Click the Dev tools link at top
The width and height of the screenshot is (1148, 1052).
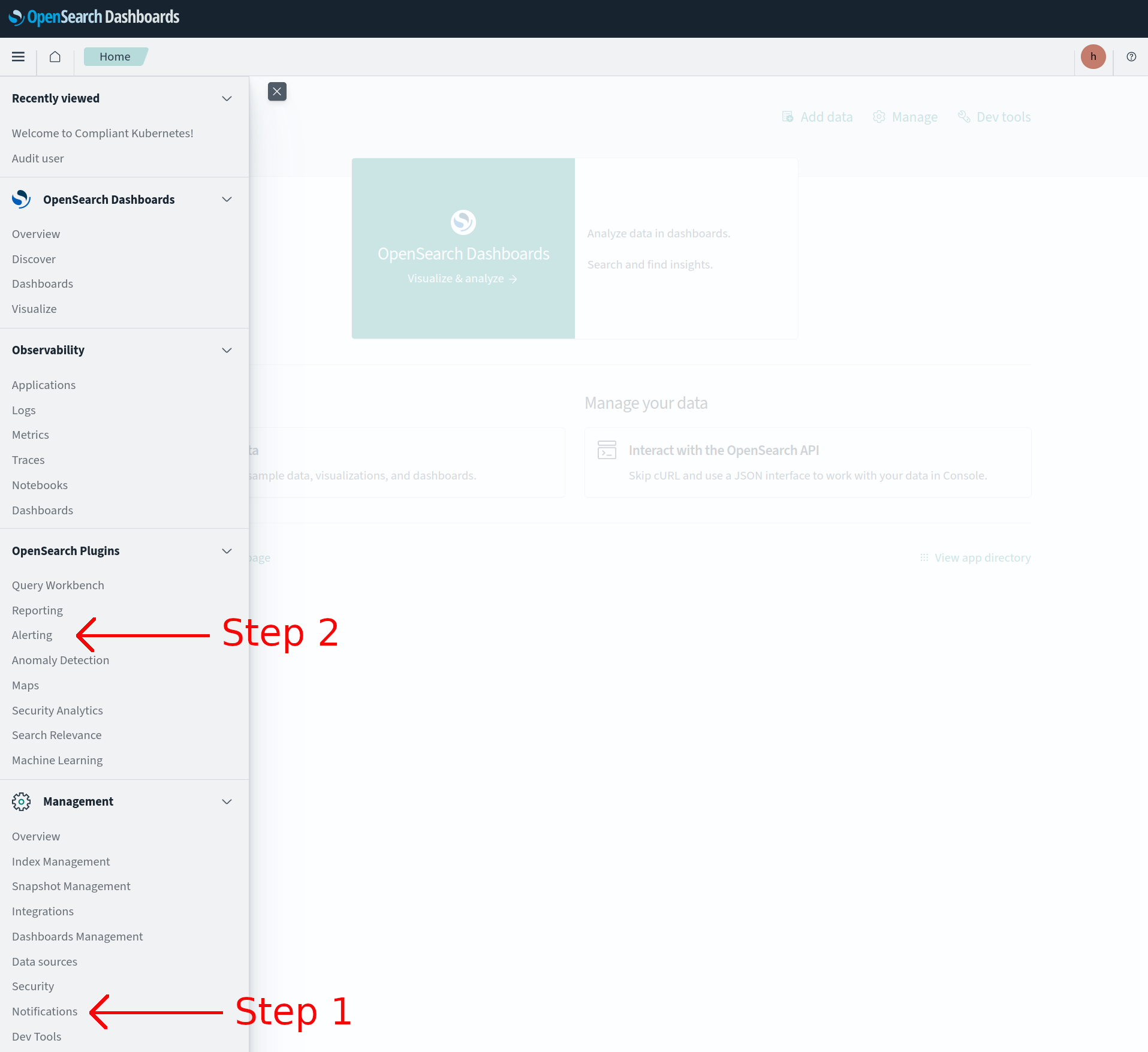tap(1004, 117)
